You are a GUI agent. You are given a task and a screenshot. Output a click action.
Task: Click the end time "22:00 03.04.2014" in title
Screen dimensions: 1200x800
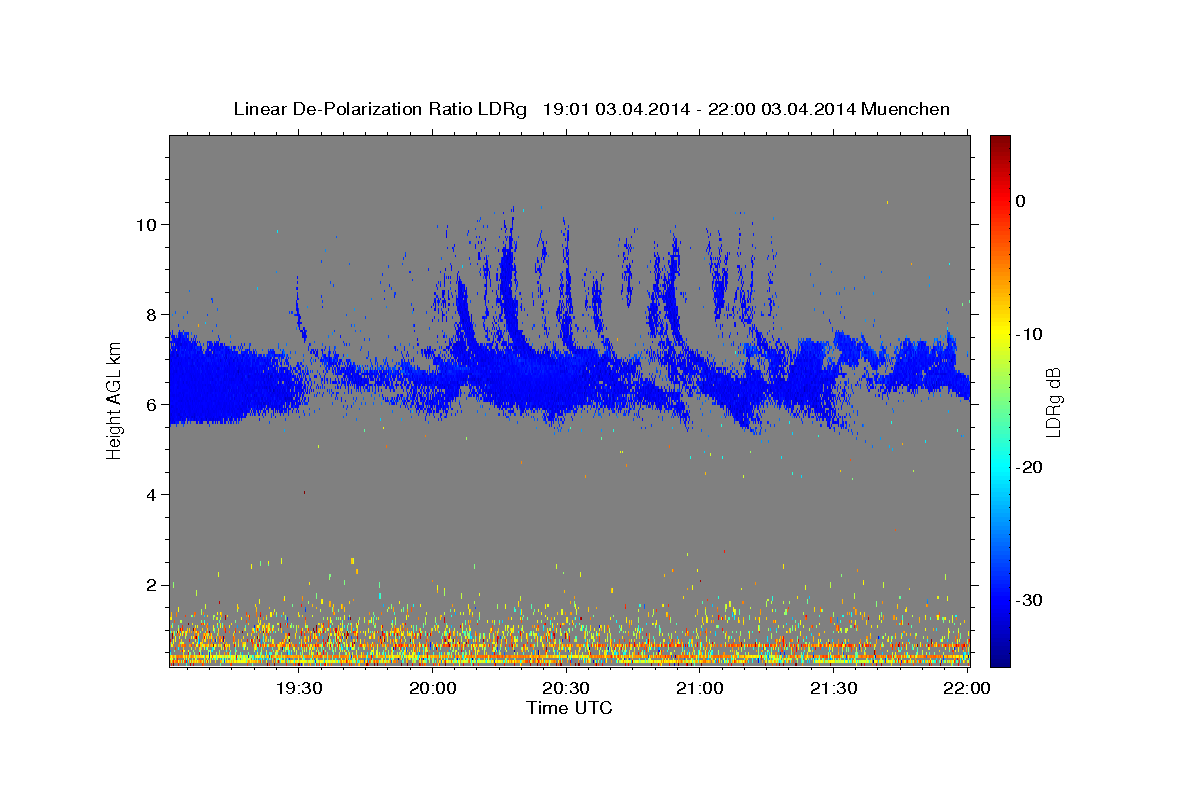click(782, 109)
